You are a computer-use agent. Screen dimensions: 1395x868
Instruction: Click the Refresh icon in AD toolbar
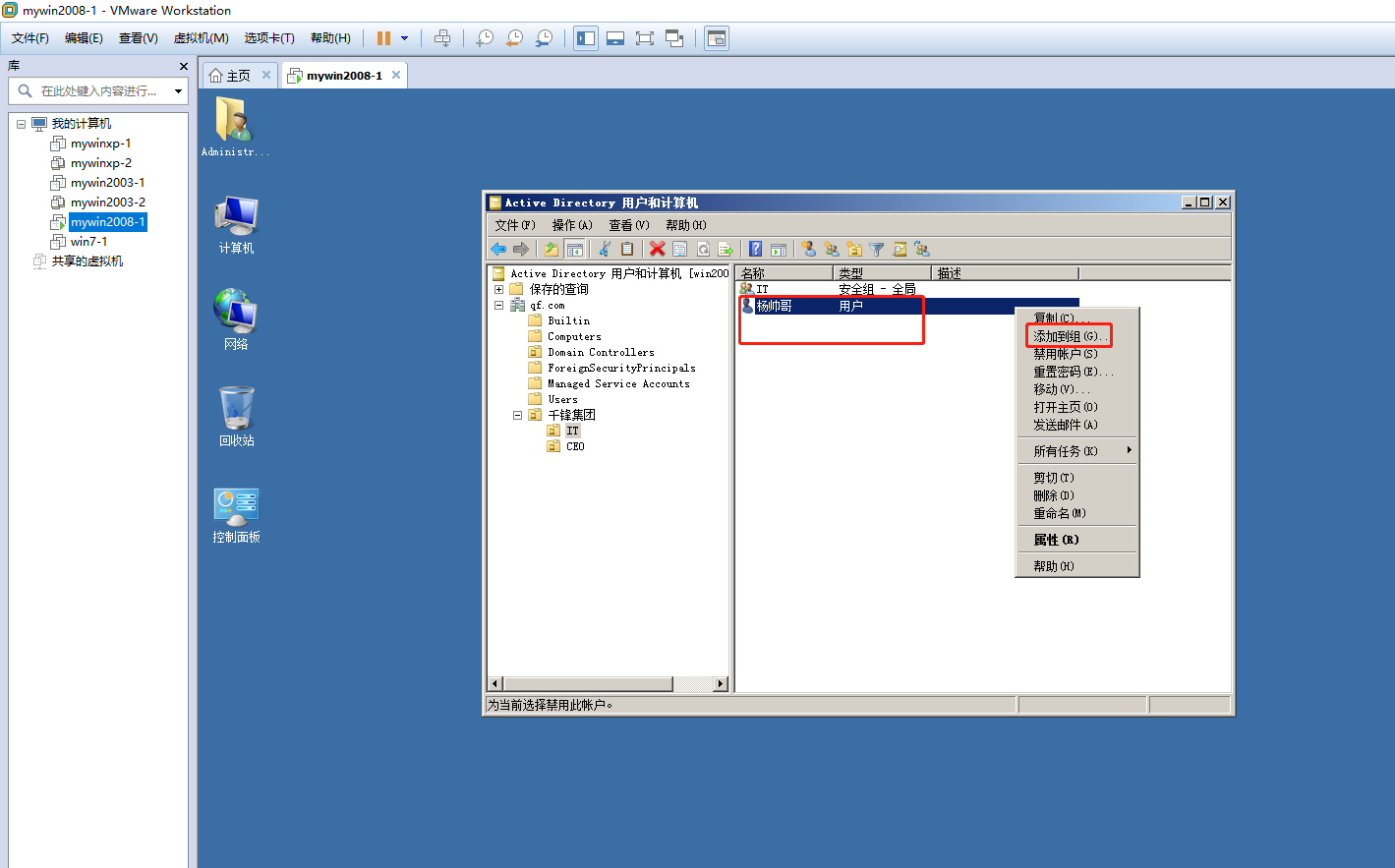(703, 249)
